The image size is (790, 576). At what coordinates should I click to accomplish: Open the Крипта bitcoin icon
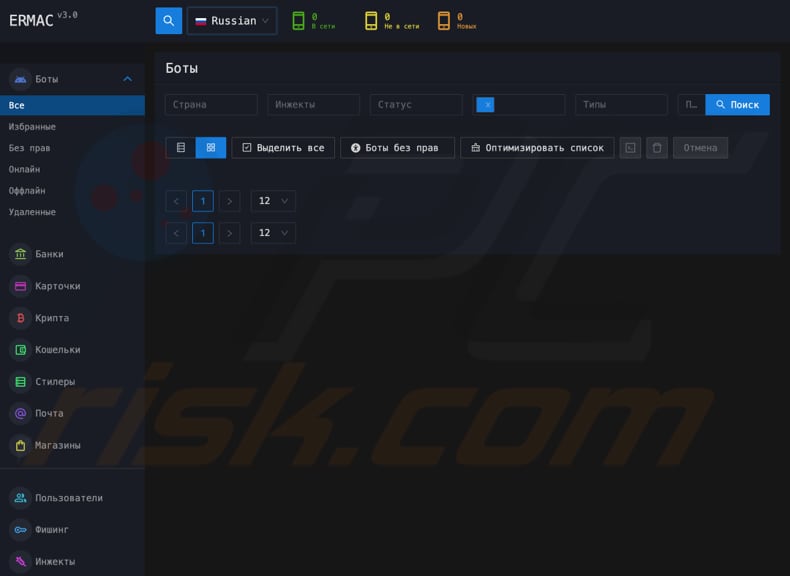[x=20, y=318]
